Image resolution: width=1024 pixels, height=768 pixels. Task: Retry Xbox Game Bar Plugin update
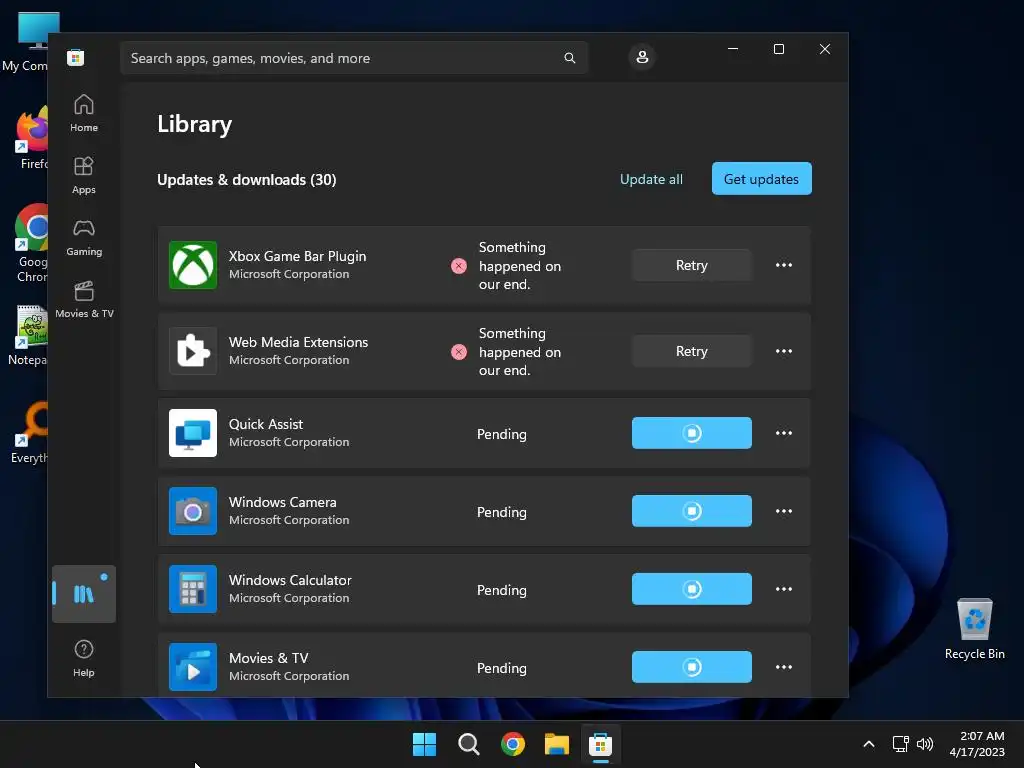pos(692,265)
